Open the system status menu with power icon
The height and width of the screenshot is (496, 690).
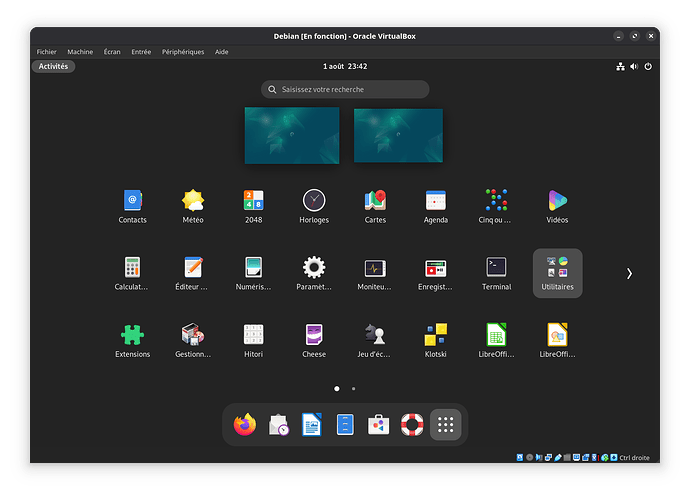click(x=648, y=67)
